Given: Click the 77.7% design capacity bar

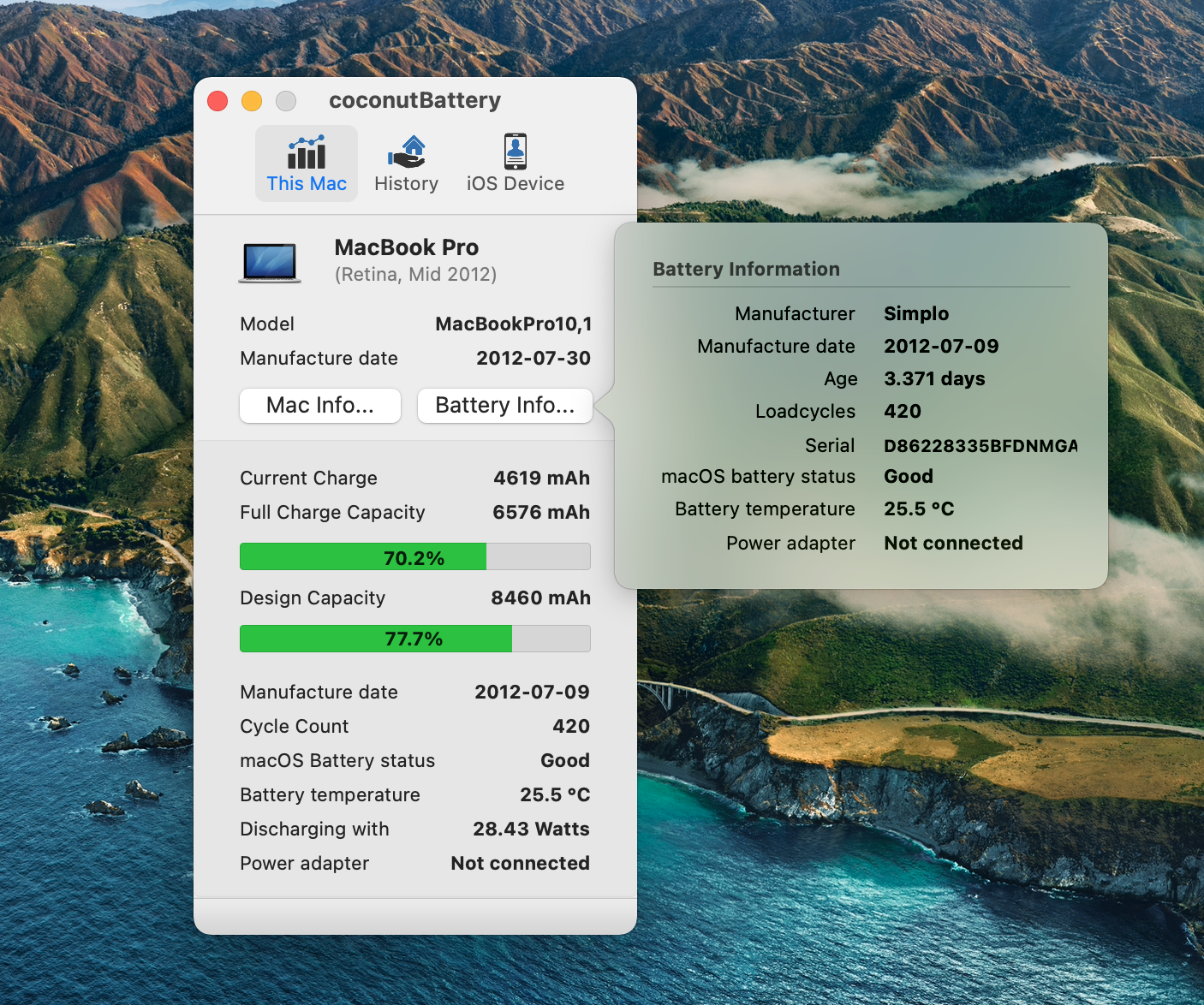Looking at the screenshot, I should point(414,639).
